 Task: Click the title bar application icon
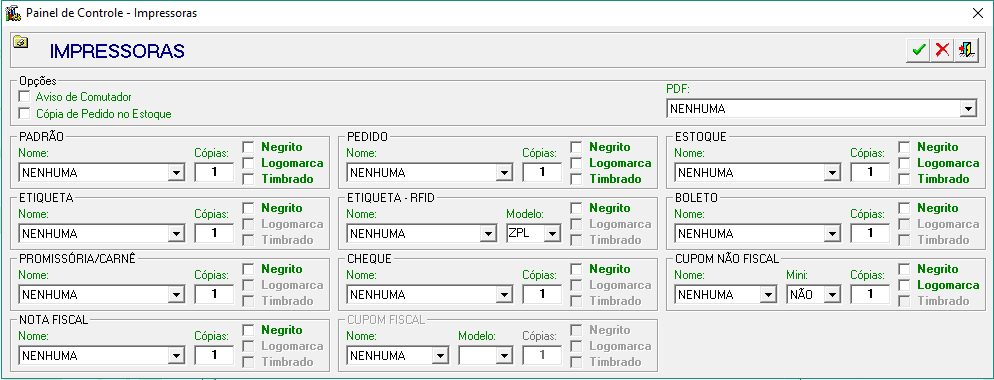point(13,13)
